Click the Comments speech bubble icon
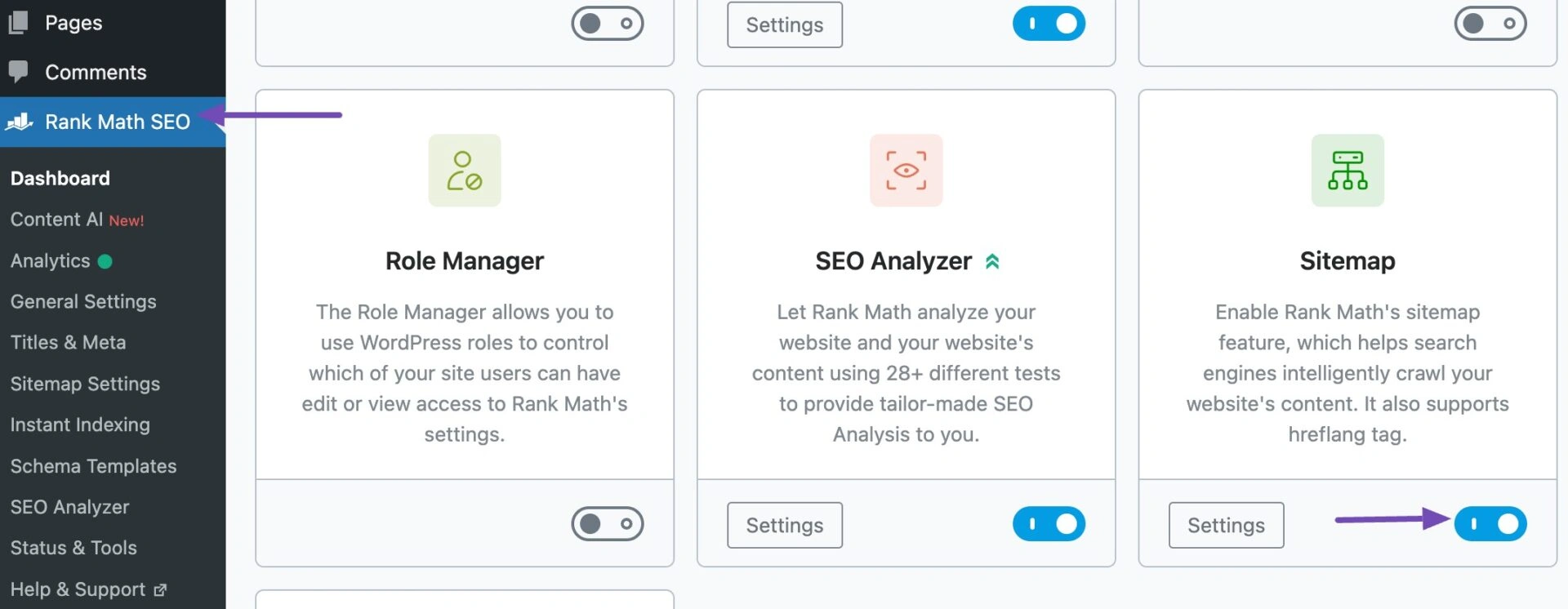 (x=18, y=72)
